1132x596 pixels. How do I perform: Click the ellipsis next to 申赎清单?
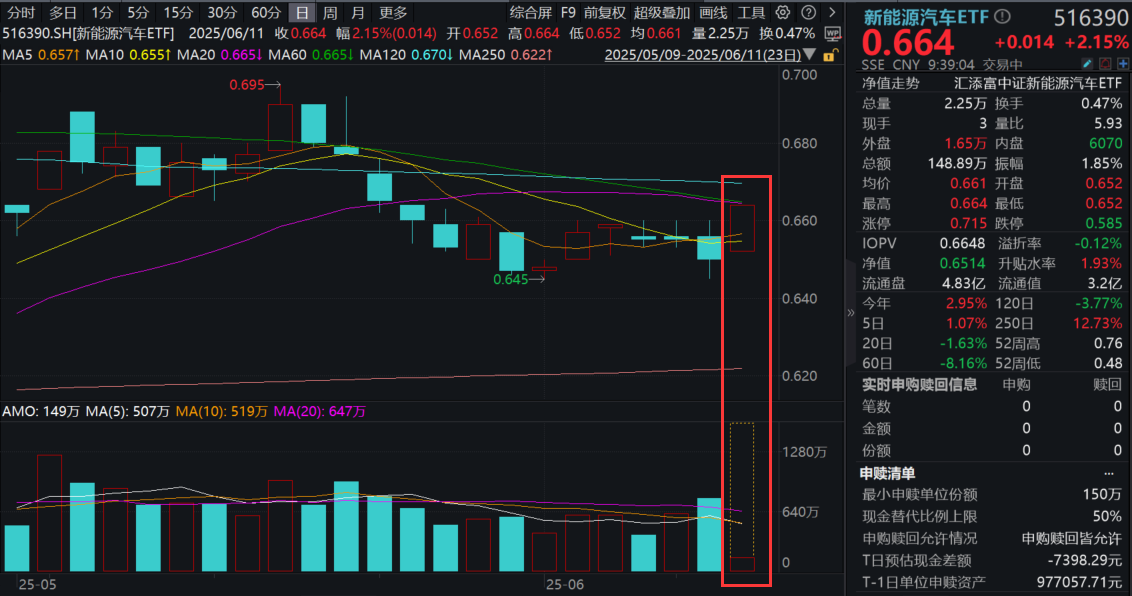click(x=1108, y=473)
